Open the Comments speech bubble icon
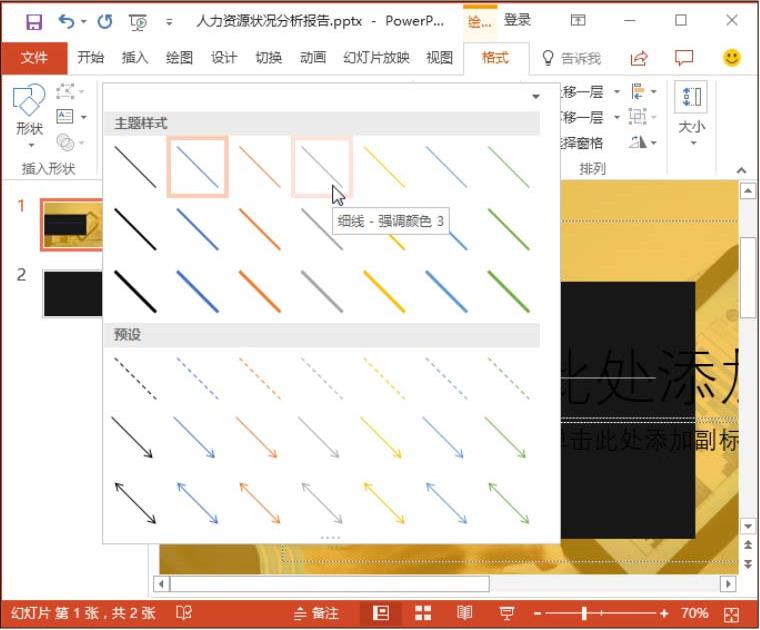The image size is (760, 630). [684, 58]
